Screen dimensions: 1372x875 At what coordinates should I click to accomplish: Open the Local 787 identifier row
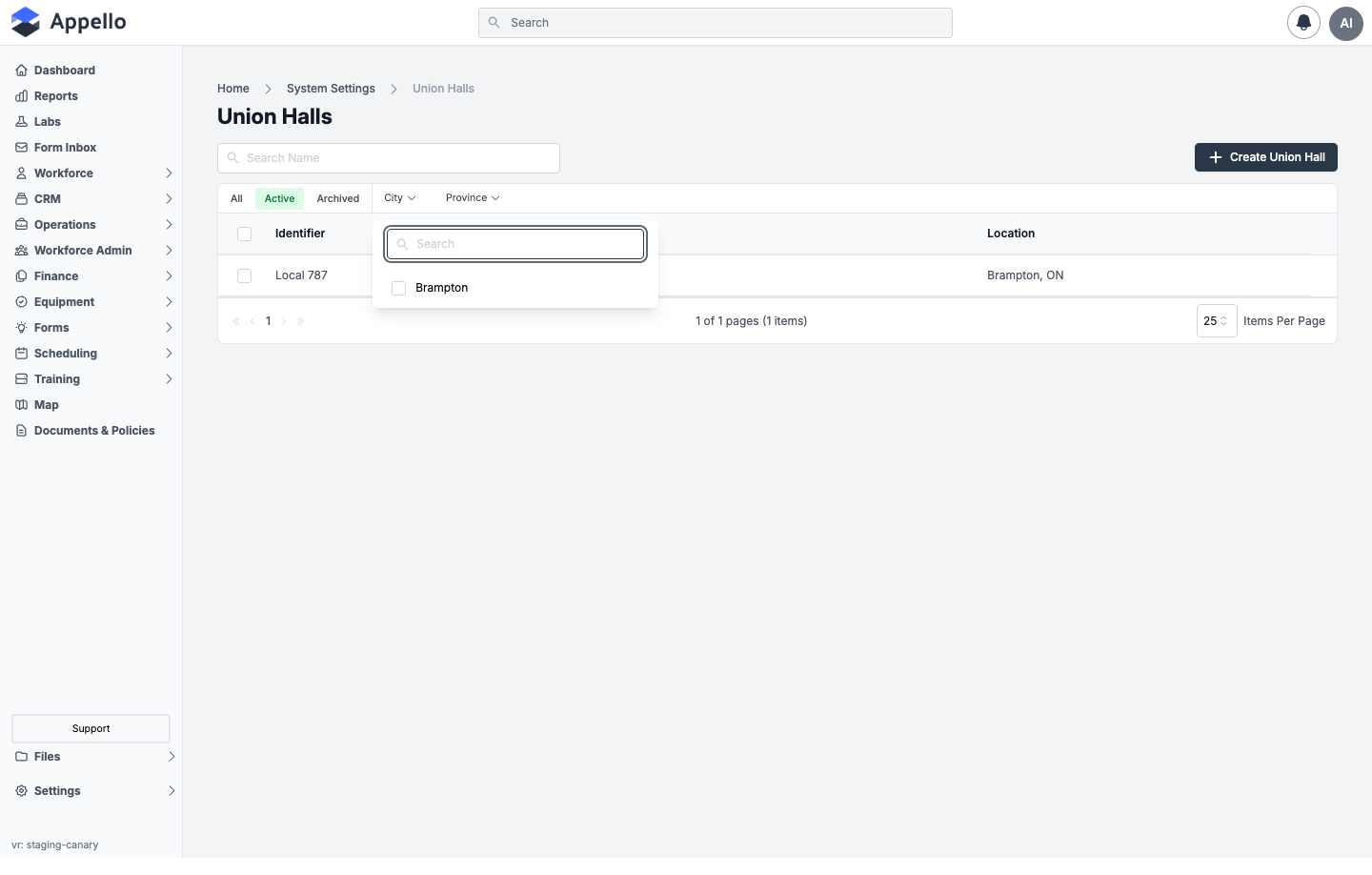click(301, 275)
